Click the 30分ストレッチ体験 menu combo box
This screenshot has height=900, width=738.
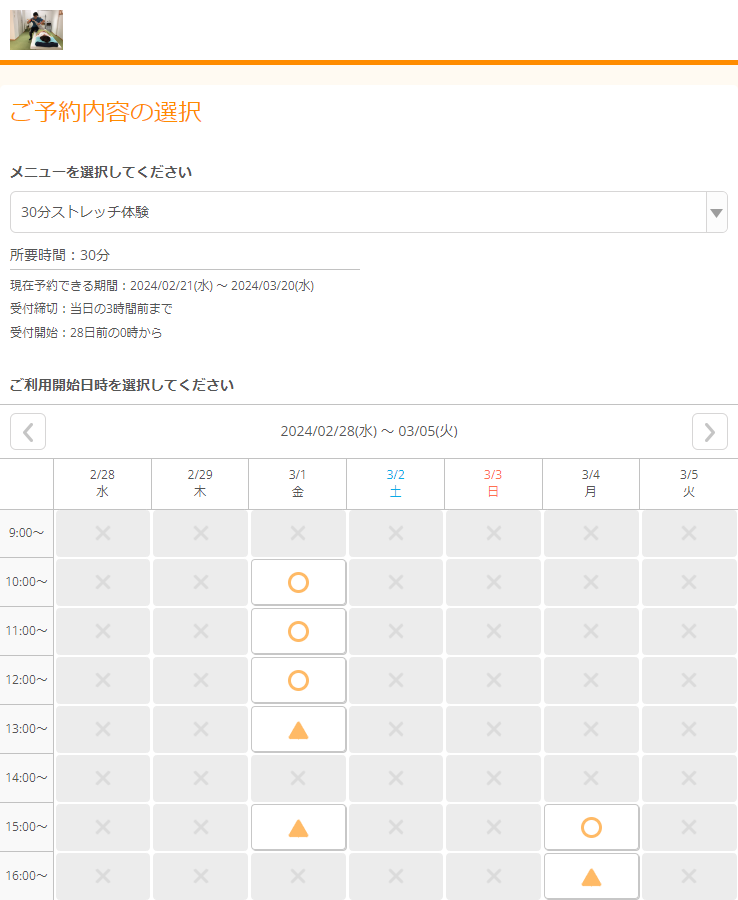click(357, 212)
